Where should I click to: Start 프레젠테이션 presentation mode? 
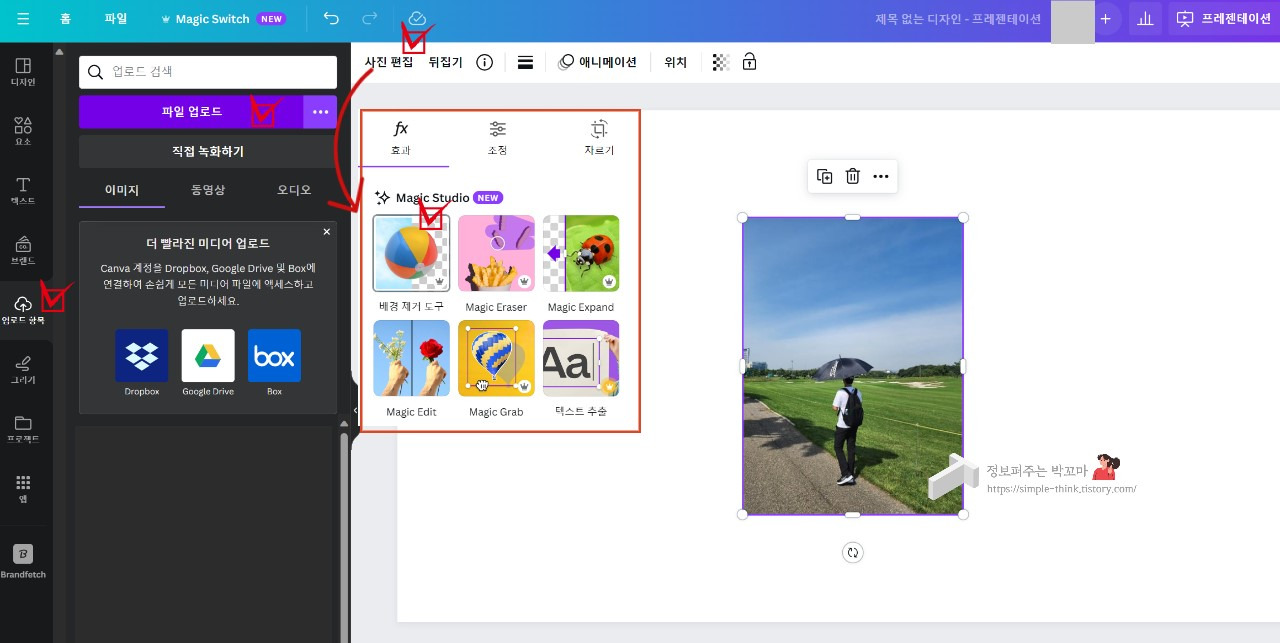(x=1223, y=19)
